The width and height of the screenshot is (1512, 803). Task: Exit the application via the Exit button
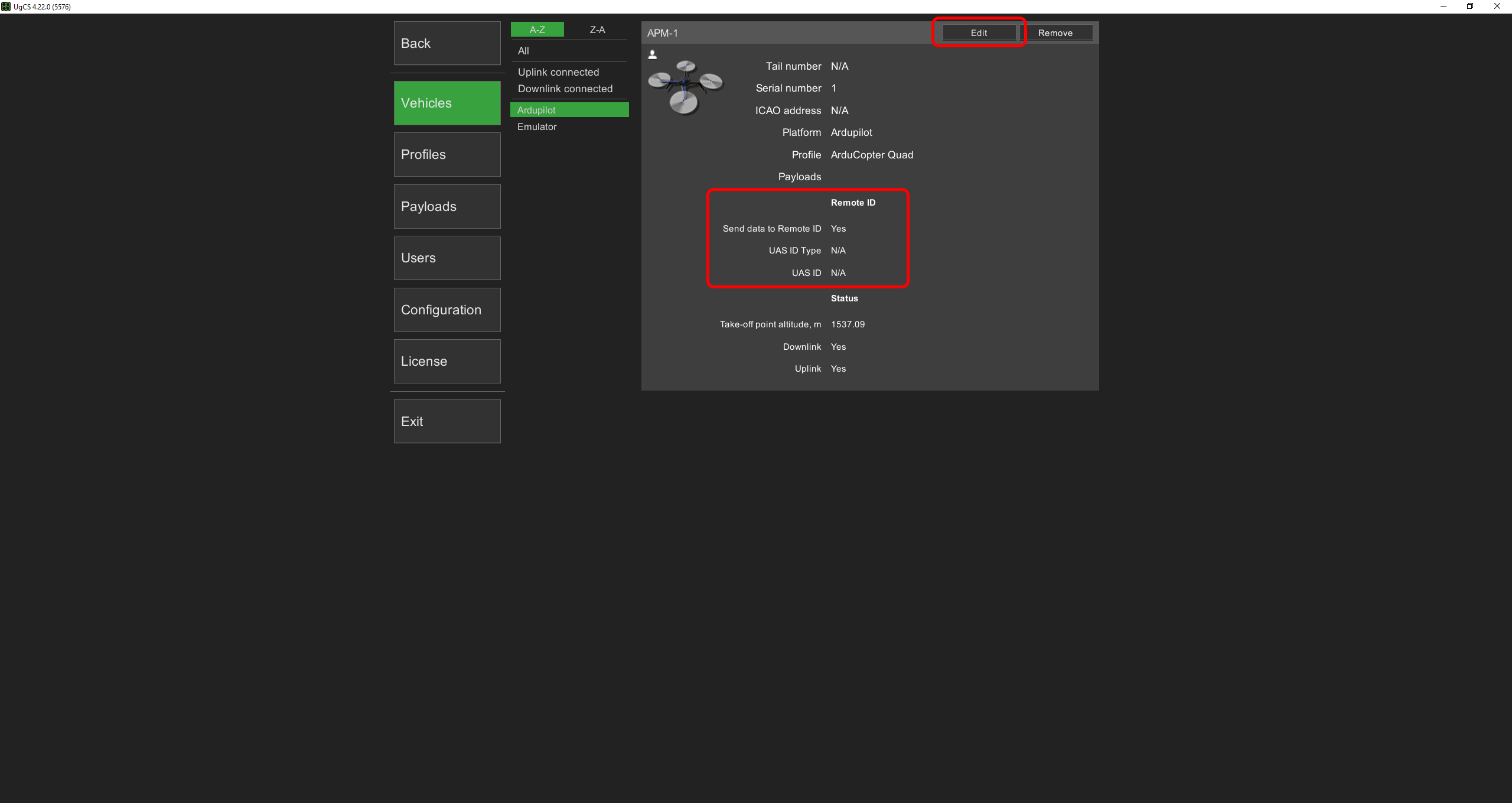coord(447,421)
